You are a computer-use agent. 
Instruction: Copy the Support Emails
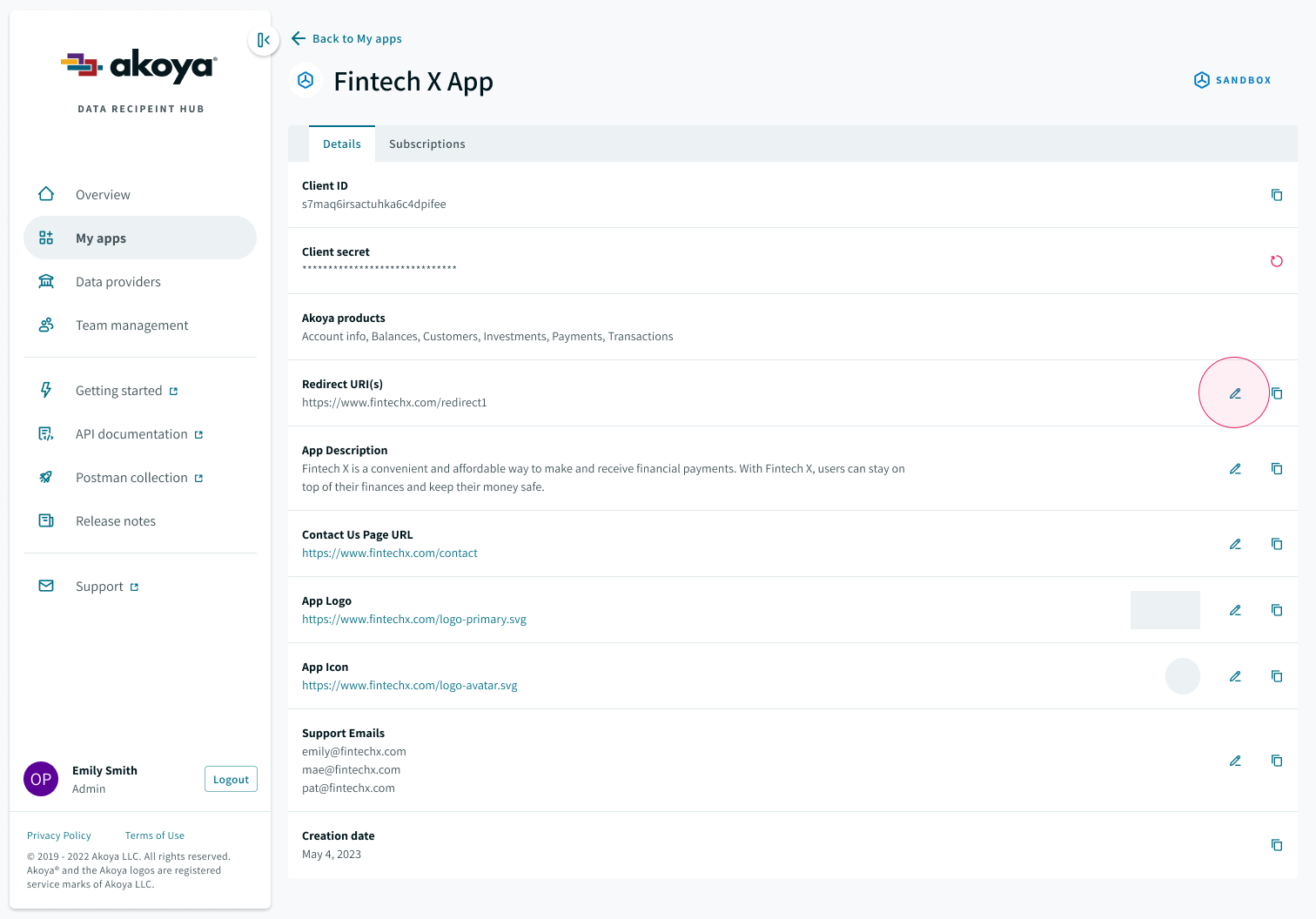[x=1277, y=761]
